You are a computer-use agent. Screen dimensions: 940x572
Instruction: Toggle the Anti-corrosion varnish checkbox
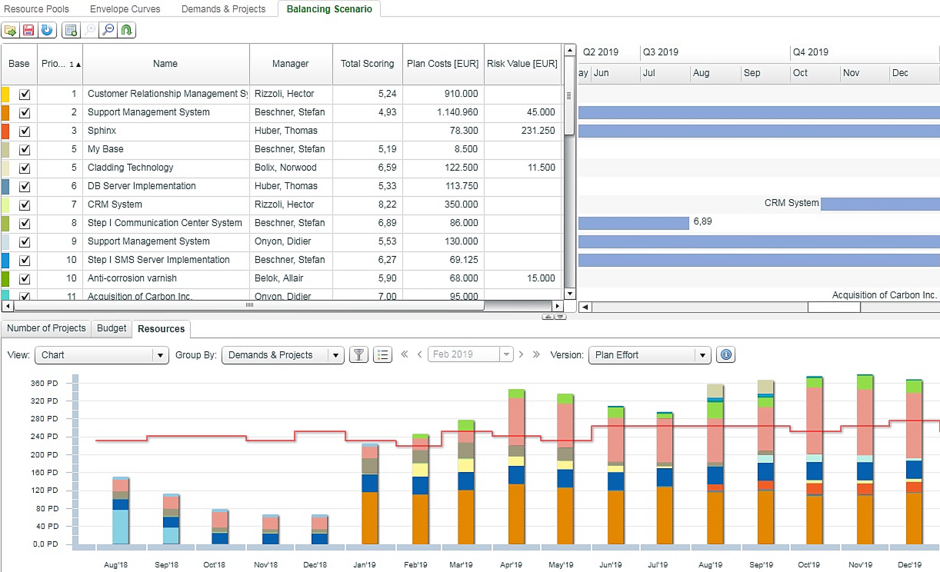point(25,279)
